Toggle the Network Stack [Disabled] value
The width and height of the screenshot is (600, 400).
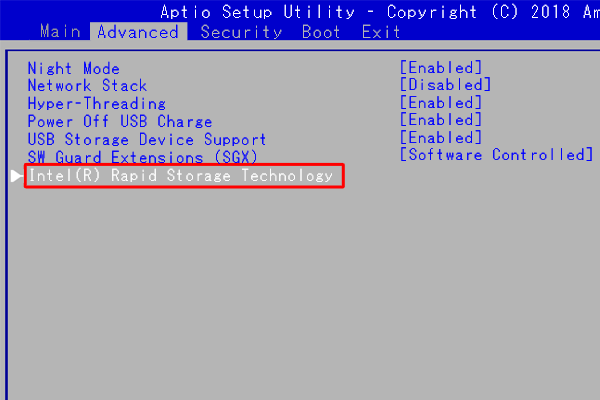(445, 86)
